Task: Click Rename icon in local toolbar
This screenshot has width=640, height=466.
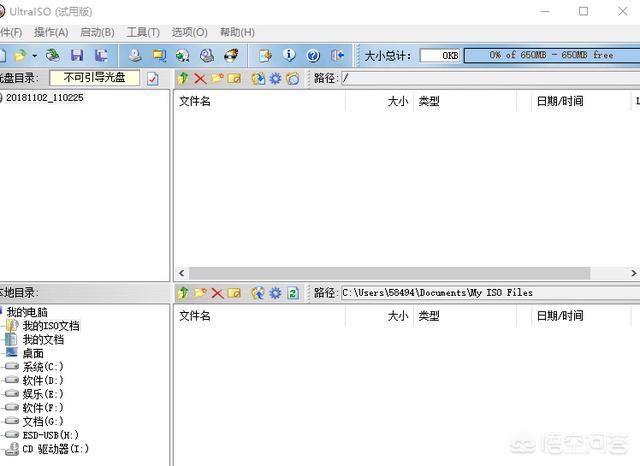Action: coord(234,293)
